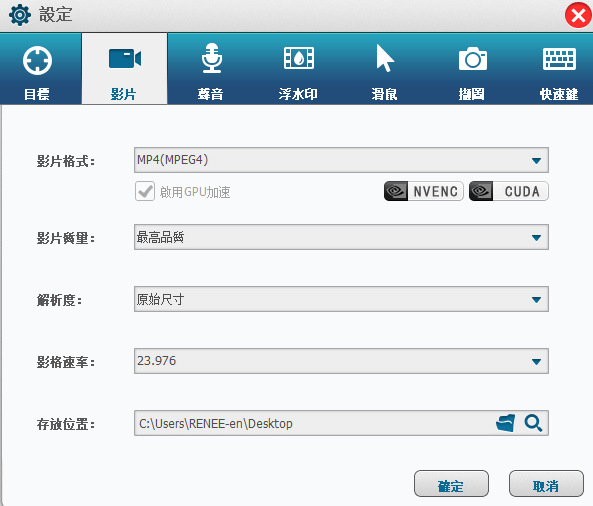Open the 快速鍵 keyboard hotkey icon
The height and width of the screenshot is (506, 593).
559,59
